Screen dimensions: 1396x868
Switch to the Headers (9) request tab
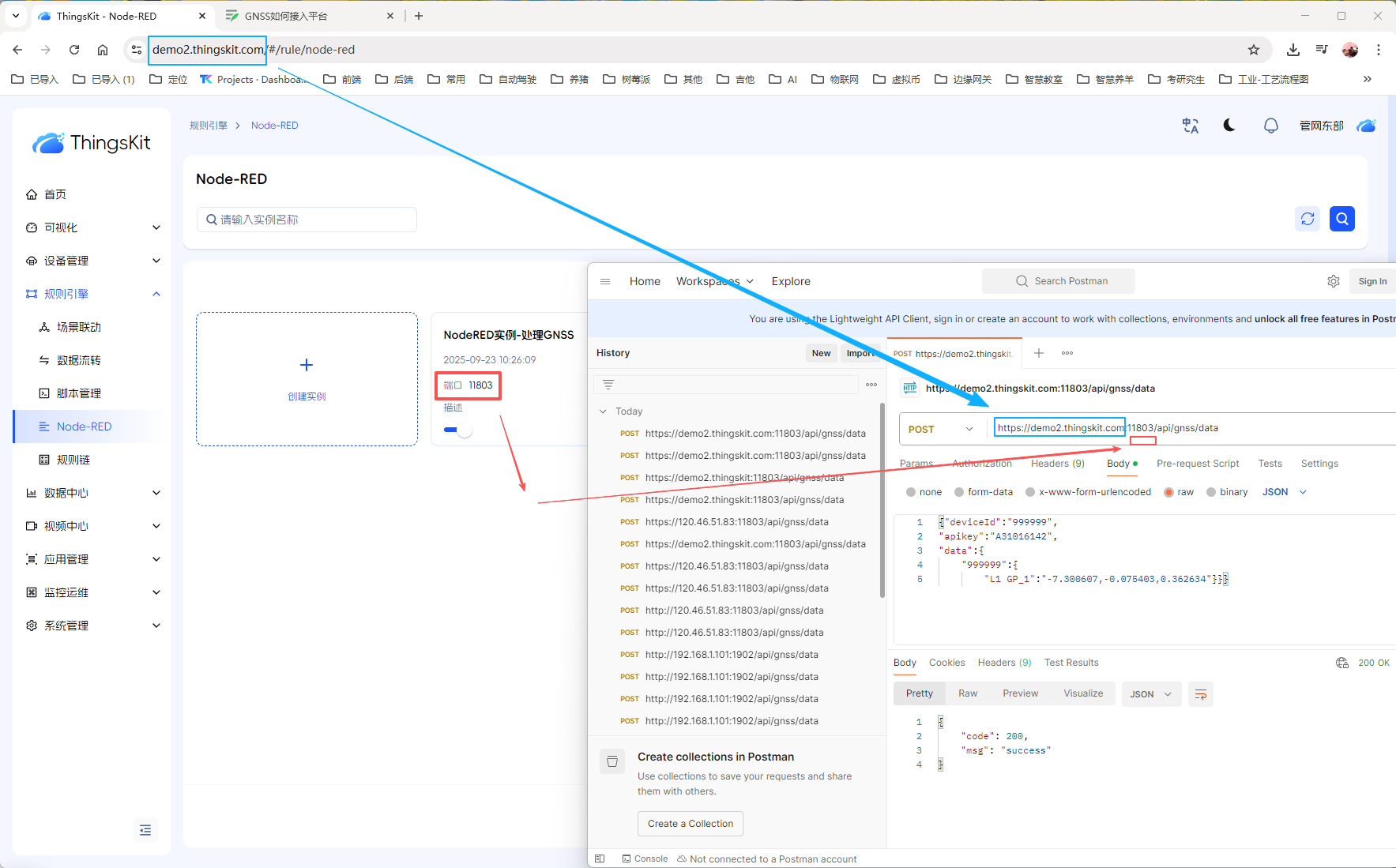[x=1057, y=464]
